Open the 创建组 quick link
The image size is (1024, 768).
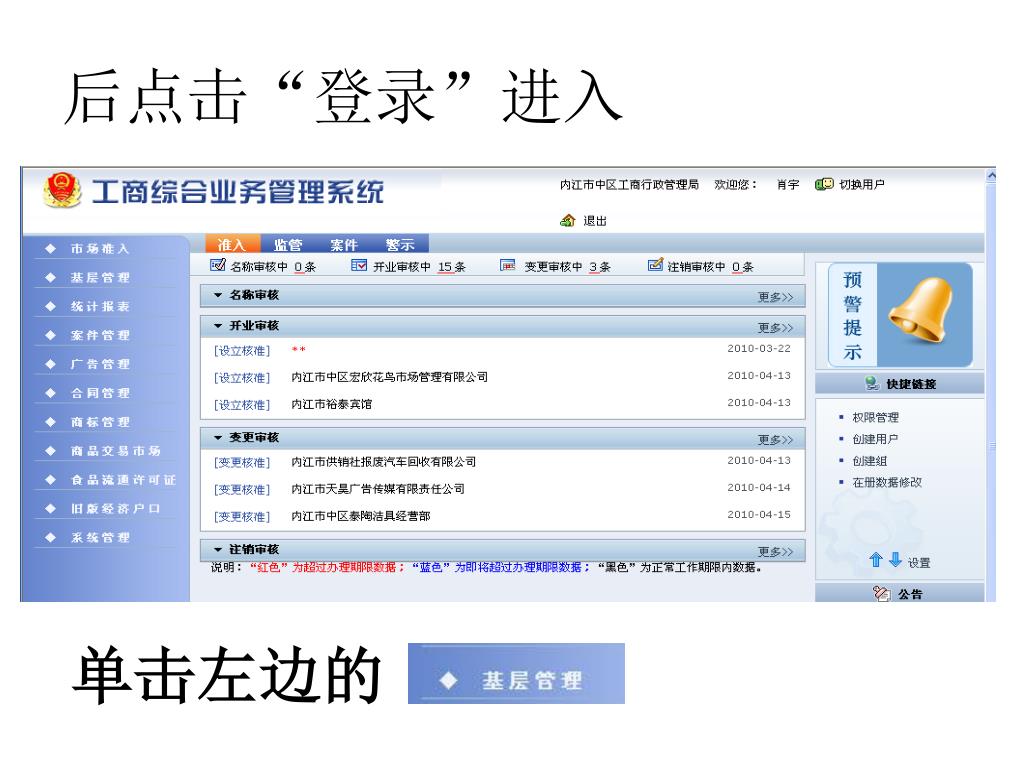870,461
